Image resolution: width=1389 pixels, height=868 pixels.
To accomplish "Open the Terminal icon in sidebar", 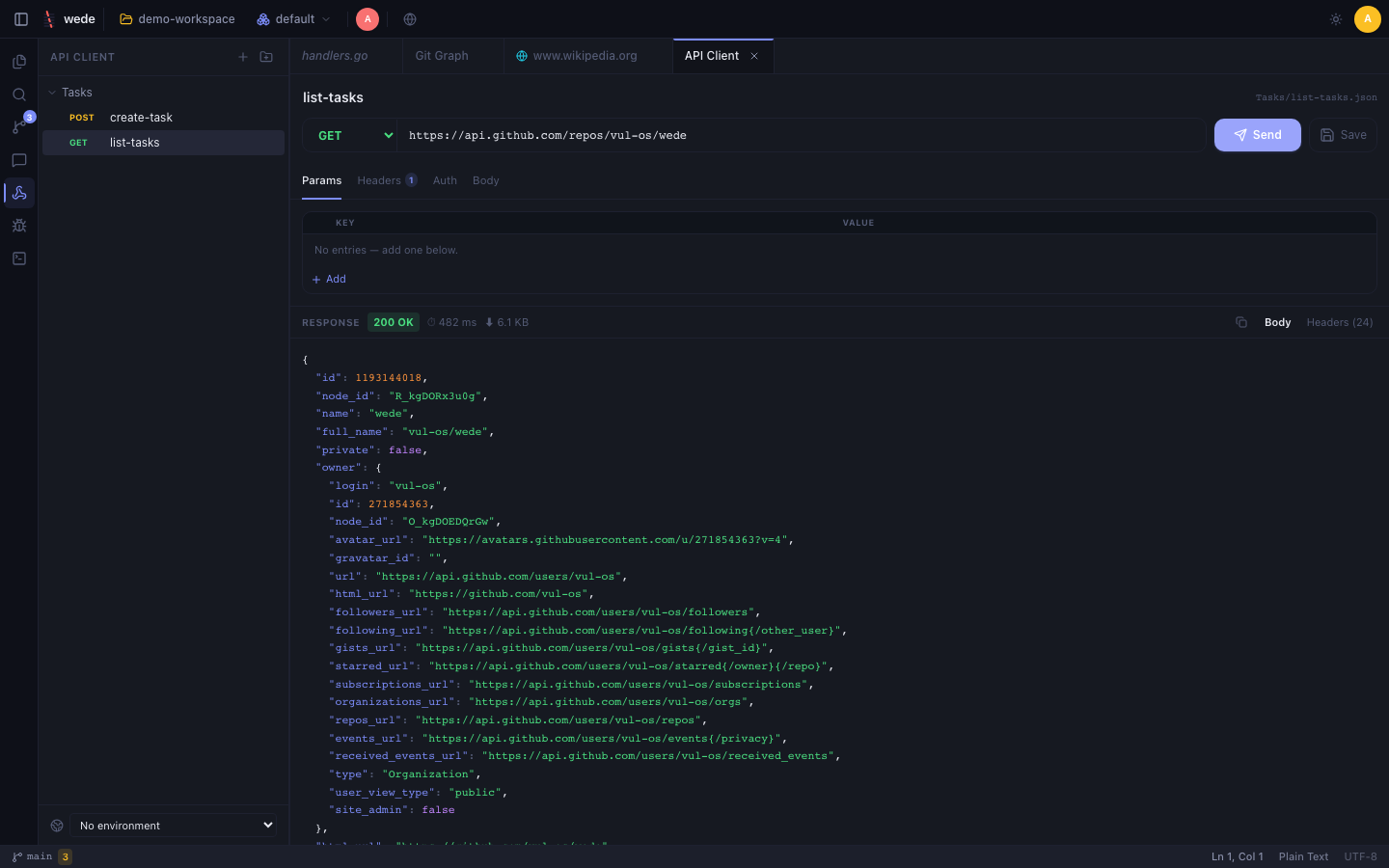I will pos(19,258).
